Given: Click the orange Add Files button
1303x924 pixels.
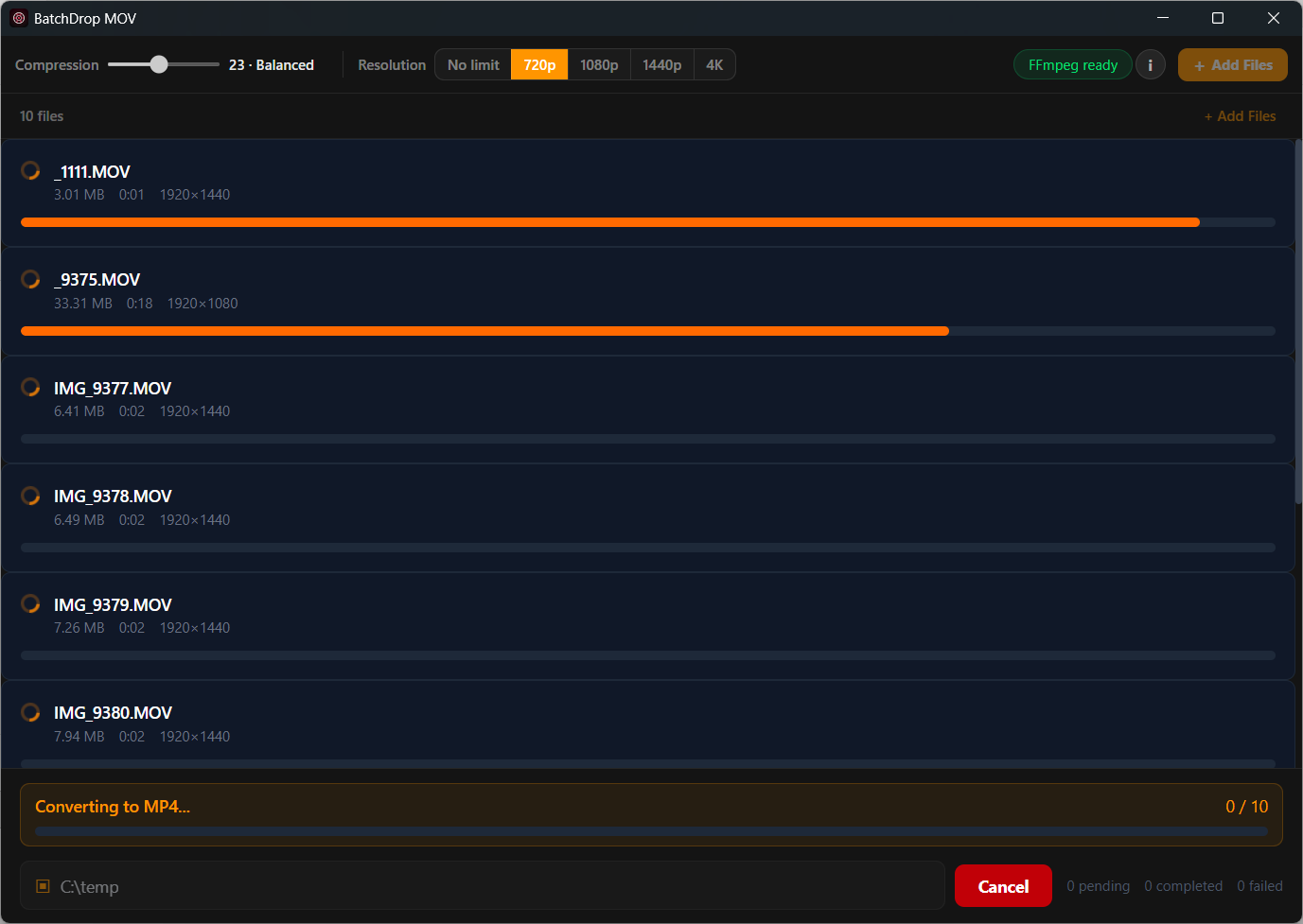Looking at the screenshot, I should (x=1232, y=65).
